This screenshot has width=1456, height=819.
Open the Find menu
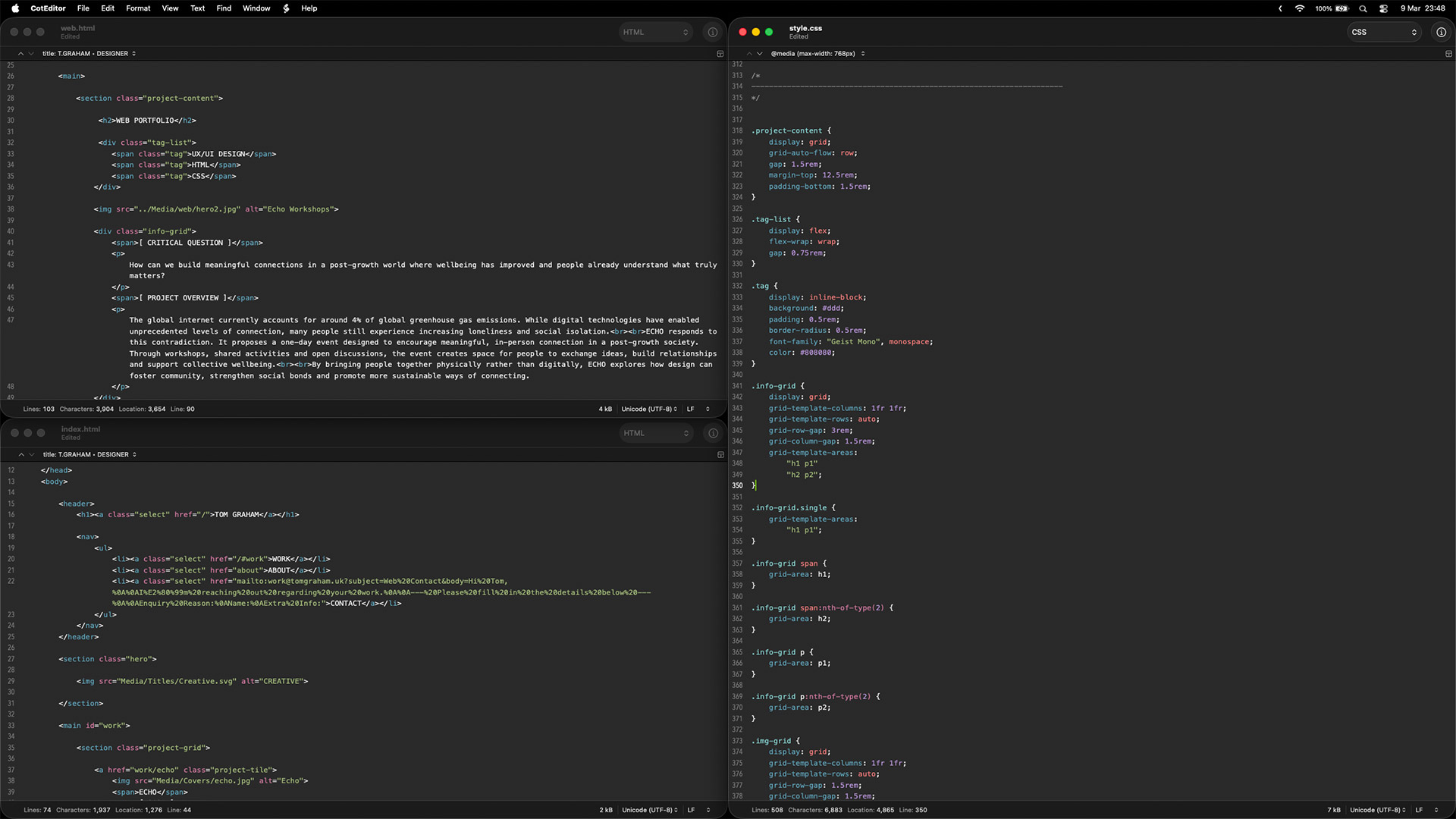224,8
